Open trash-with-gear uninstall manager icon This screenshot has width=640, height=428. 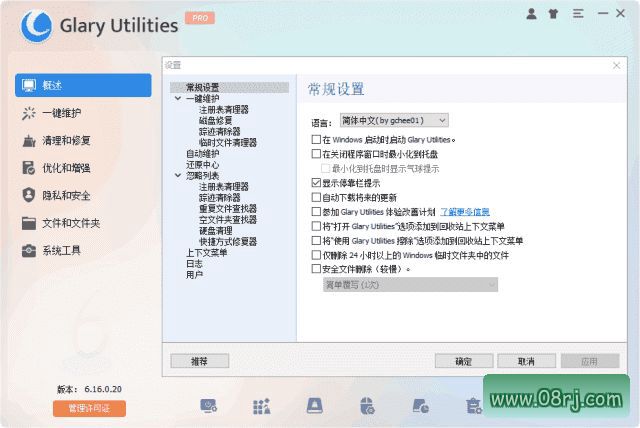coord(473,406)
